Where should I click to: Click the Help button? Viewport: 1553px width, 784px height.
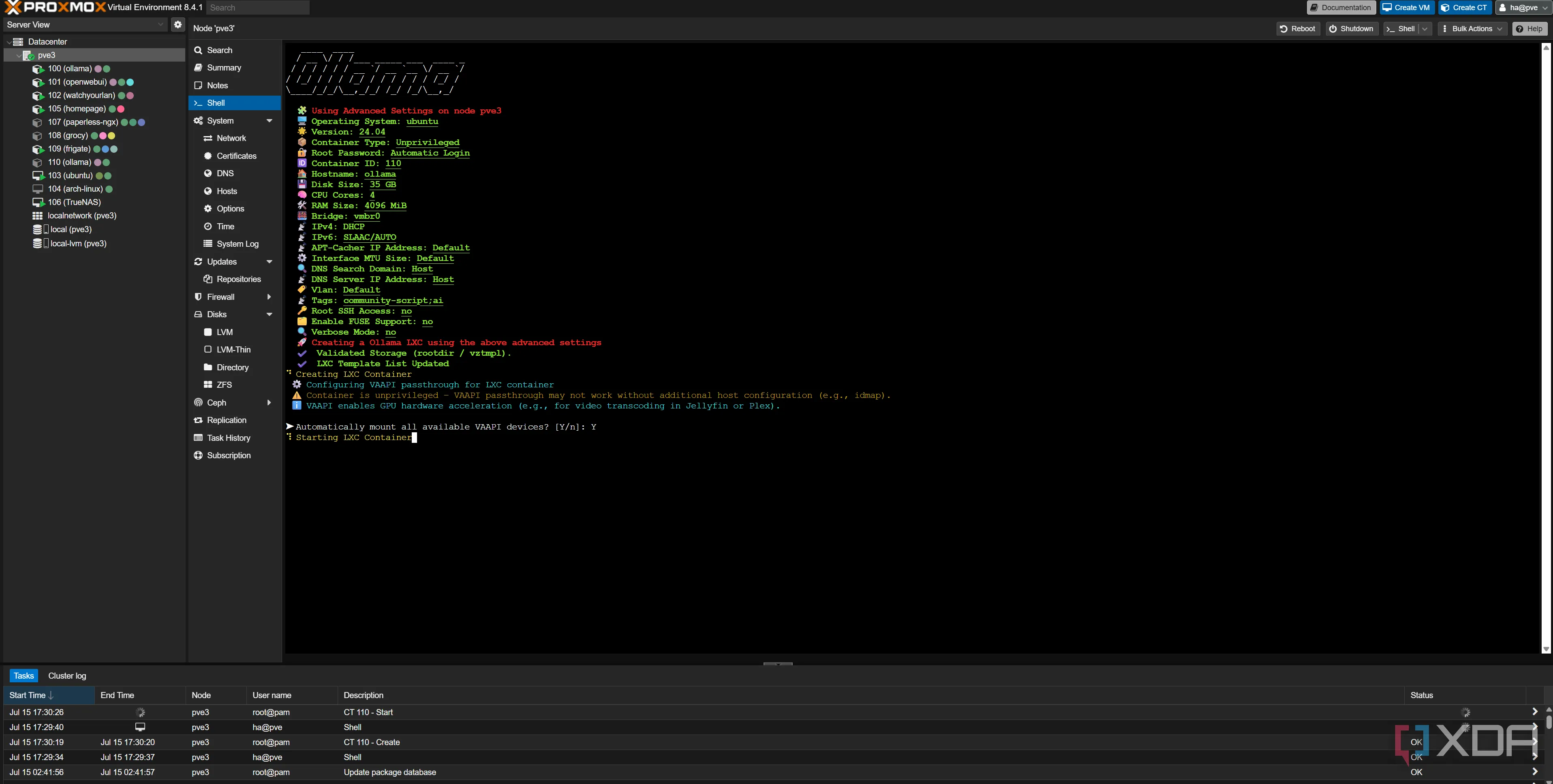[1529, 29]
